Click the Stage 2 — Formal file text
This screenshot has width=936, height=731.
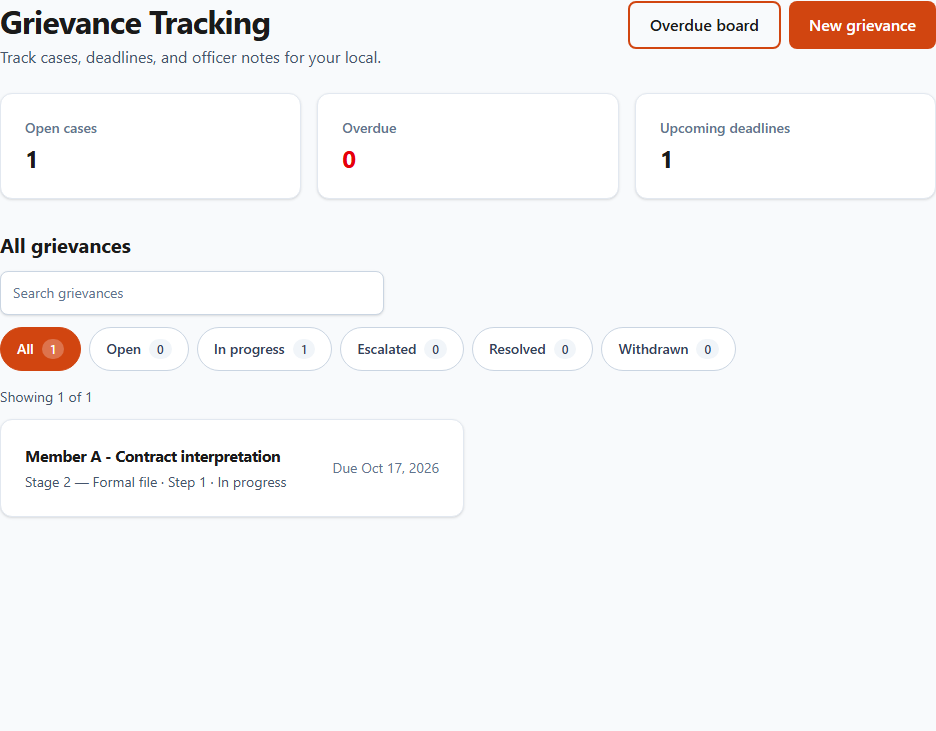tap(91, 482)
